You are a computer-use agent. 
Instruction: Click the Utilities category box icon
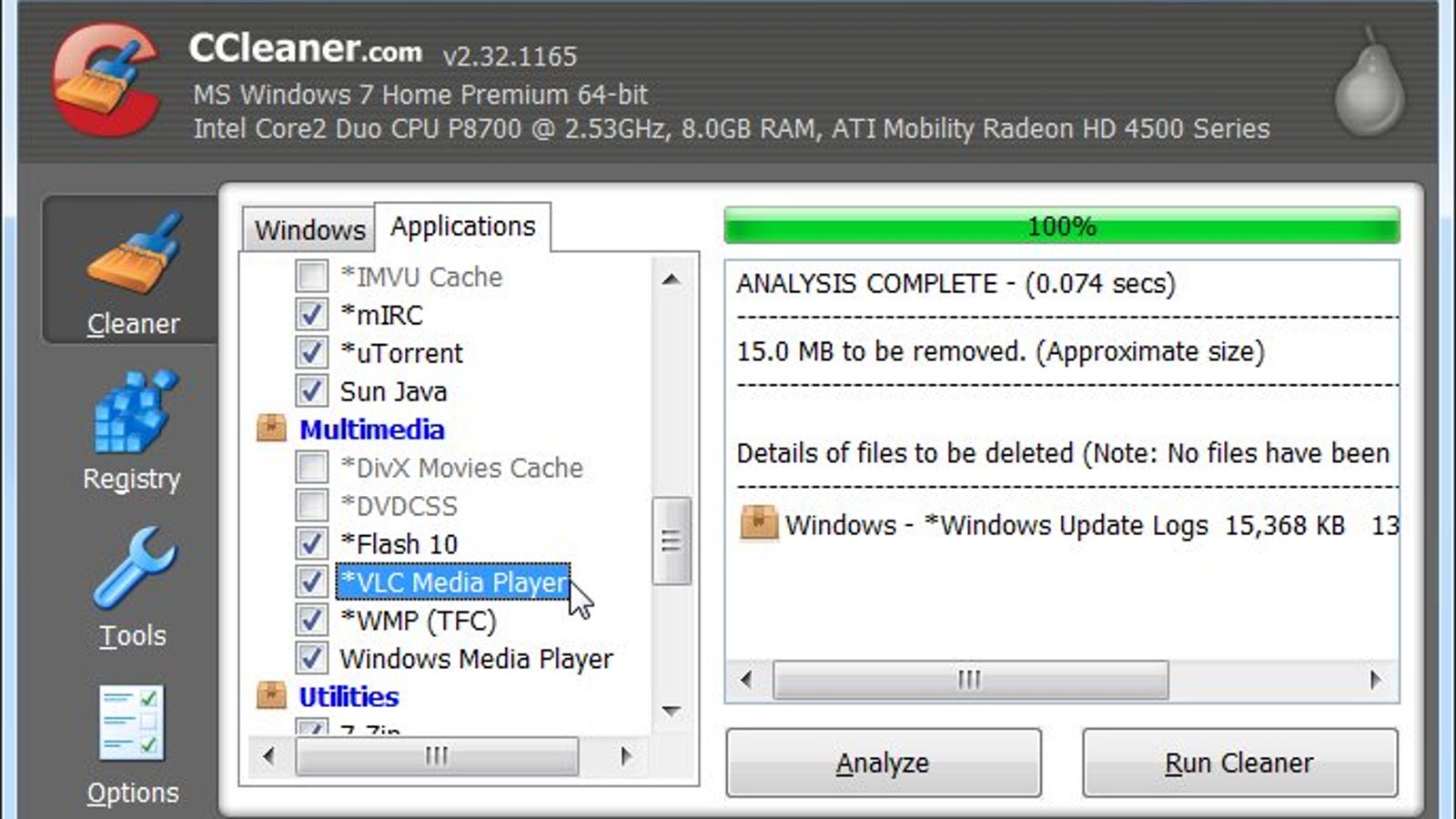point(271,695)
